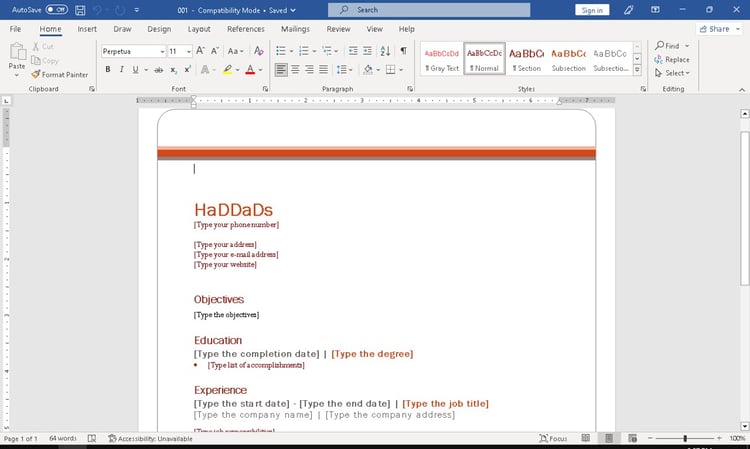Click Multilevel List icon
750x449 pixels.
[x=327, y=51]
